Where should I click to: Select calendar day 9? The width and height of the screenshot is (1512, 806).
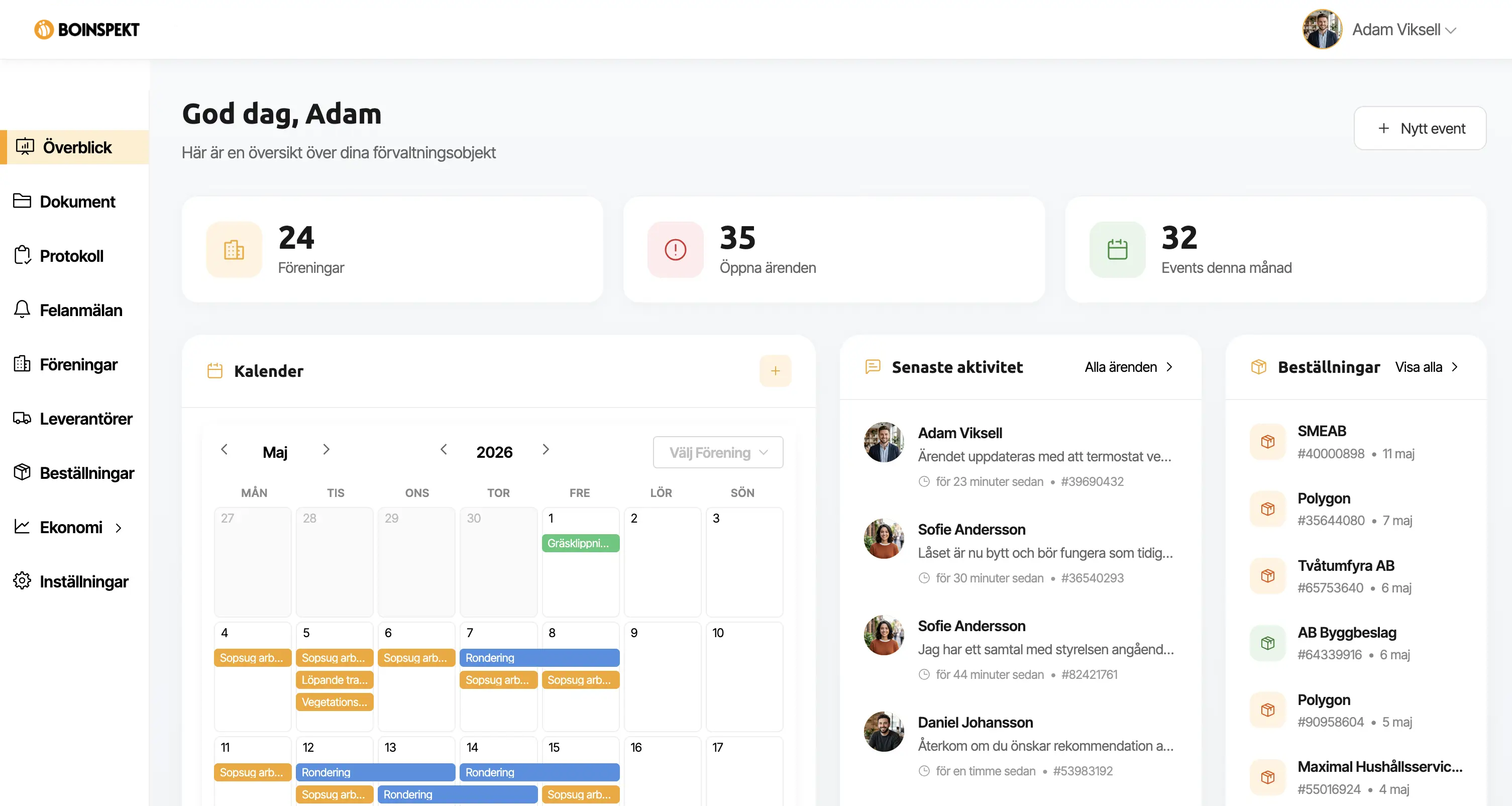[662, 677]
